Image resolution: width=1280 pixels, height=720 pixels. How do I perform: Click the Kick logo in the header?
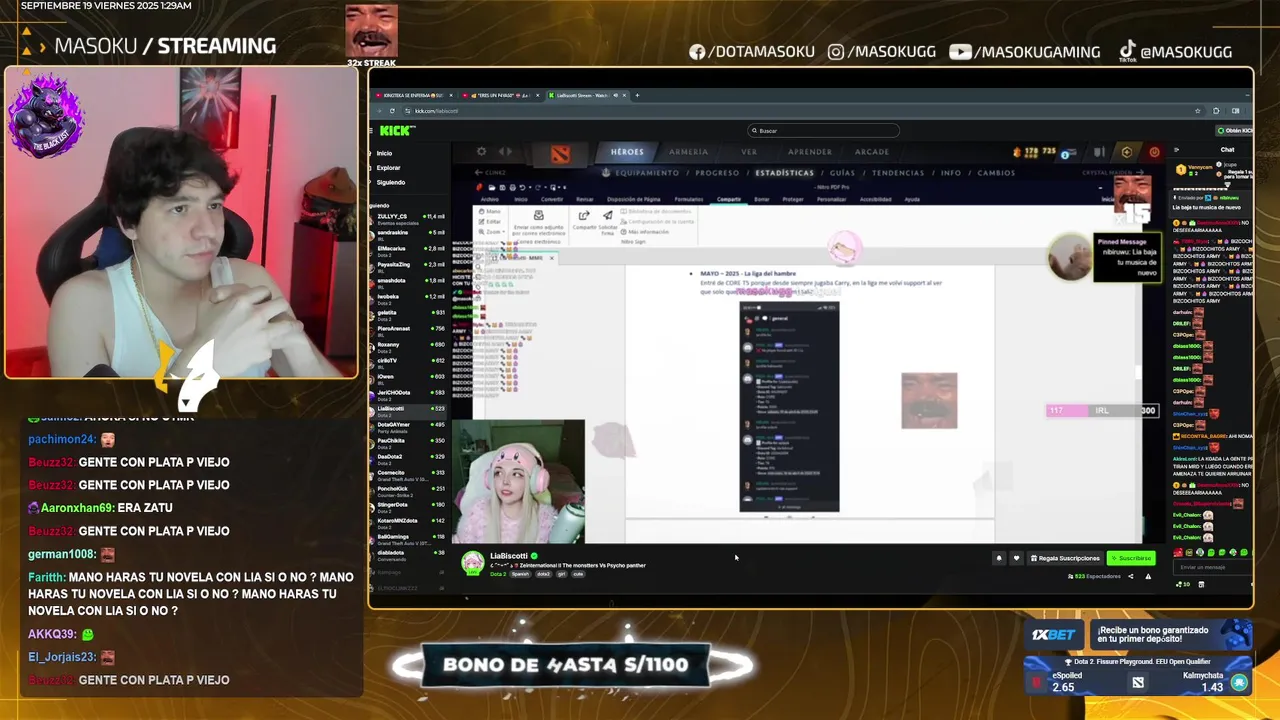click(397, 130)
